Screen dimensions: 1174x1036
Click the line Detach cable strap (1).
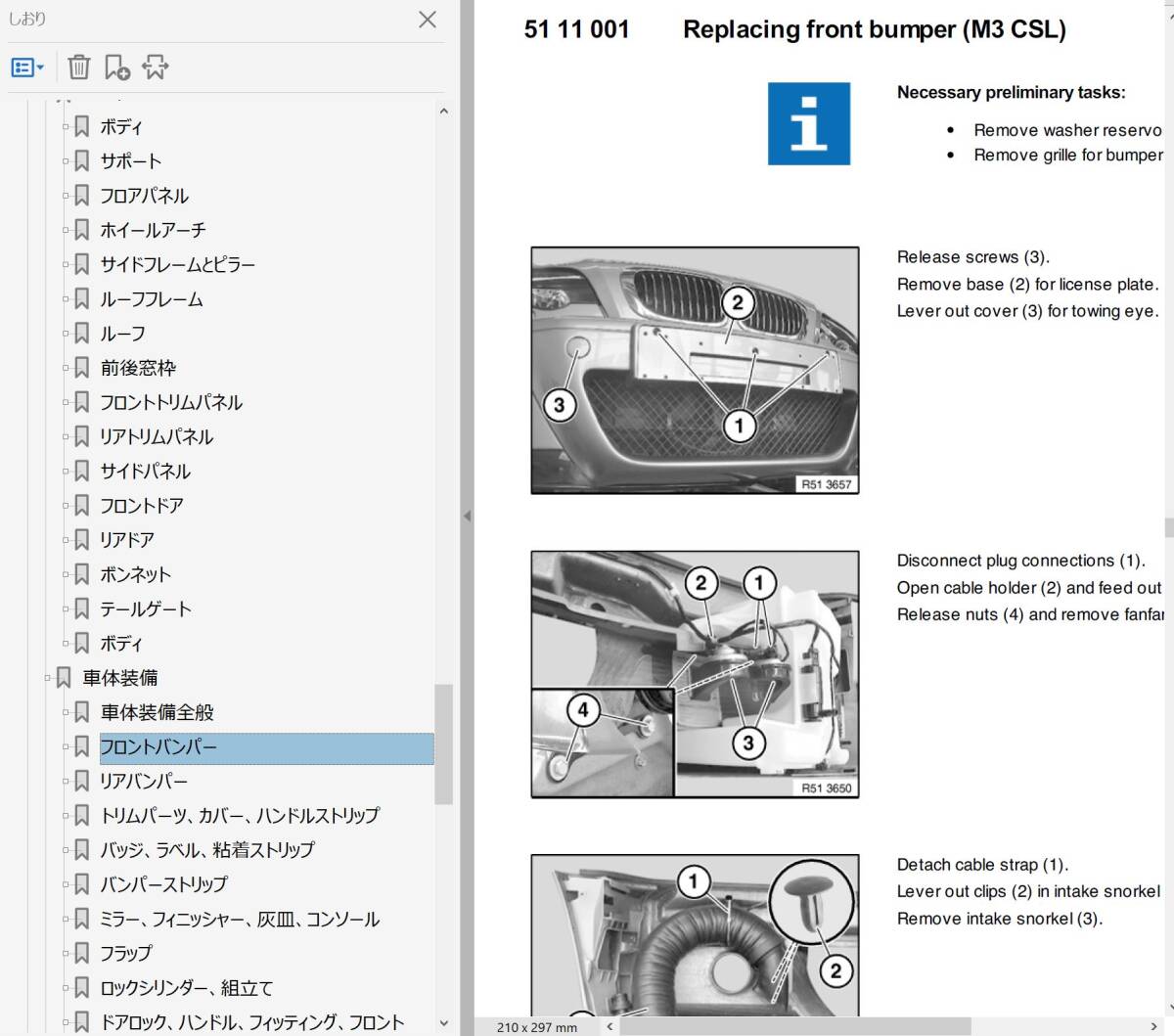(x=983, y=865)
